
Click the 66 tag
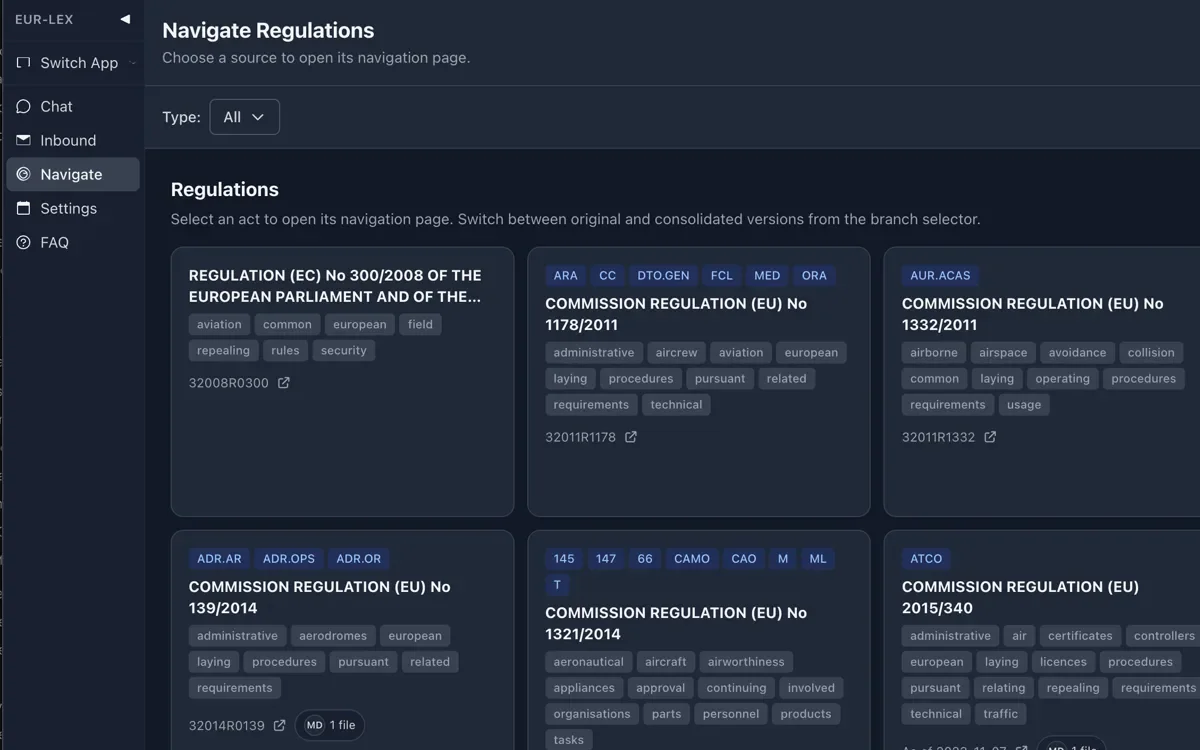point(645,559)
